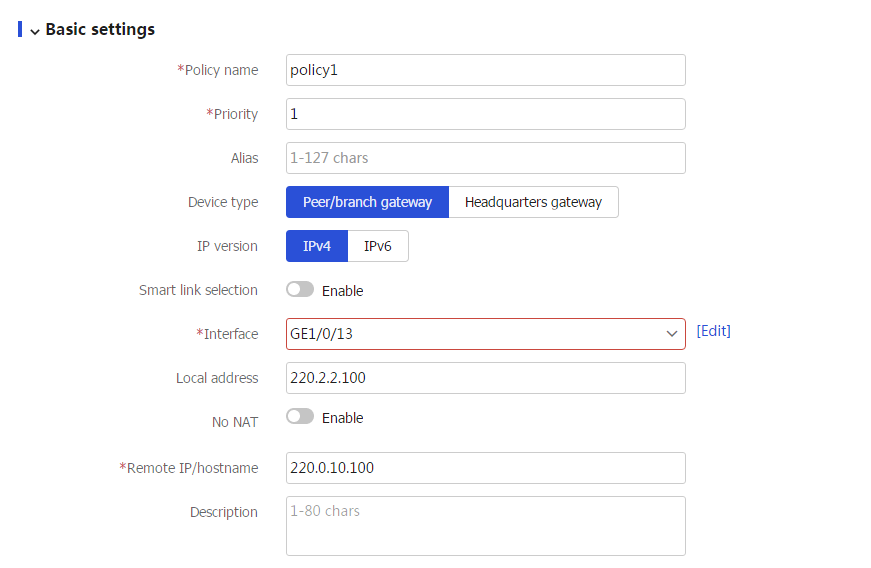
Task: Open the Interface dropdown showing GE1/0/13
Action: pos(485,334)
